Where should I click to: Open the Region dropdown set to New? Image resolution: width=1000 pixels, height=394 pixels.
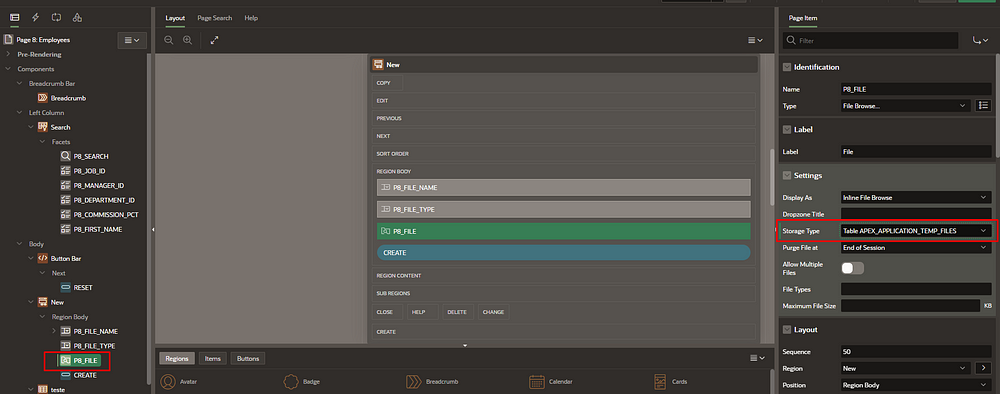(906, 368)
